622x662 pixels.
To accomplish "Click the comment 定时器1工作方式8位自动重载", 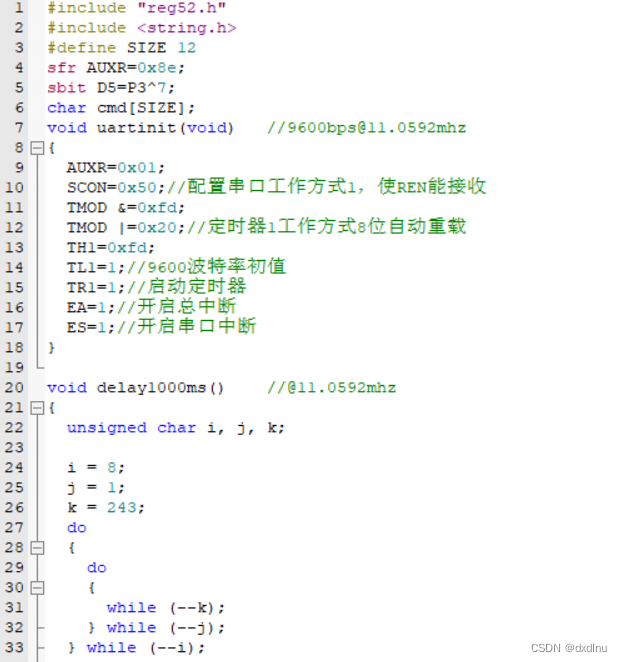I will [337, 227].
